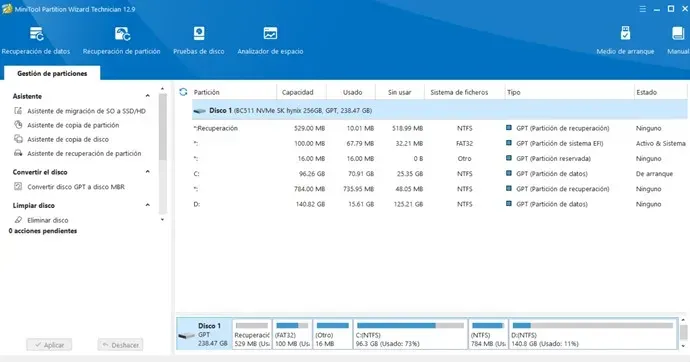Click the 735.95 MB used cell
This screenshot has height=362, width=690.
coord(358,189)
